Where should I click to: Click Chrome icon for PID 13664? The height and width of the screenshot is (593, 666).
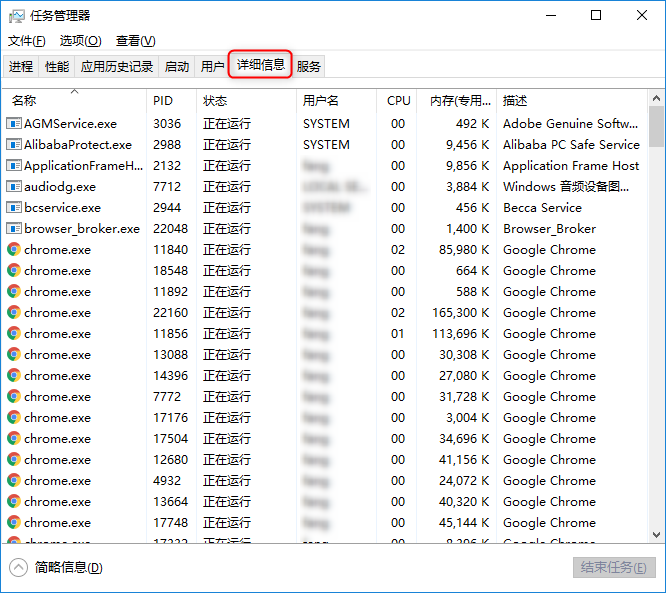coord(14,502)
